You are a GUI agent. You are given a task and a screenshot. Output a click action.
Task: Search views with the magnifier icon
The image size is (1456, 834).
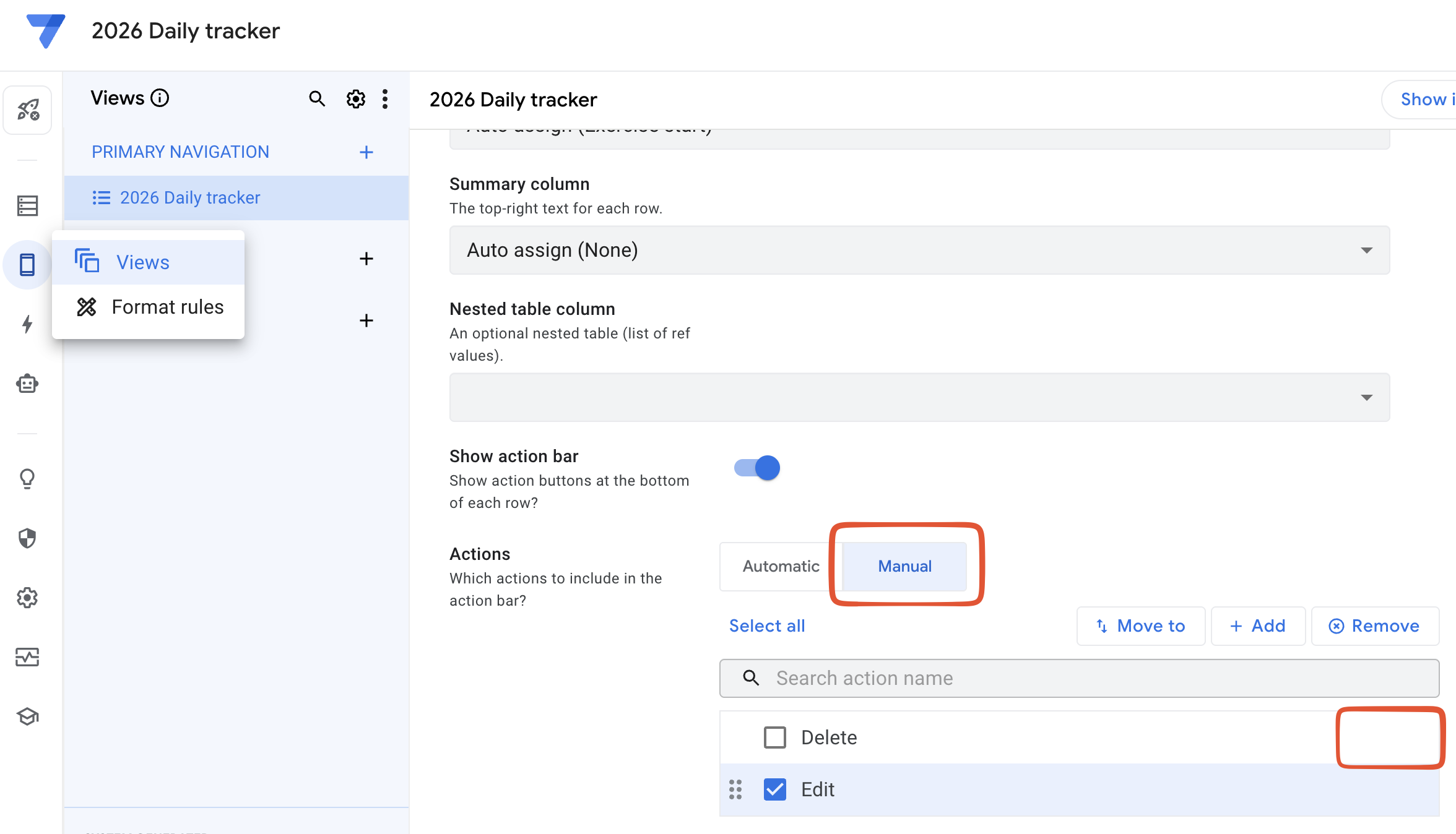(317, 99)
